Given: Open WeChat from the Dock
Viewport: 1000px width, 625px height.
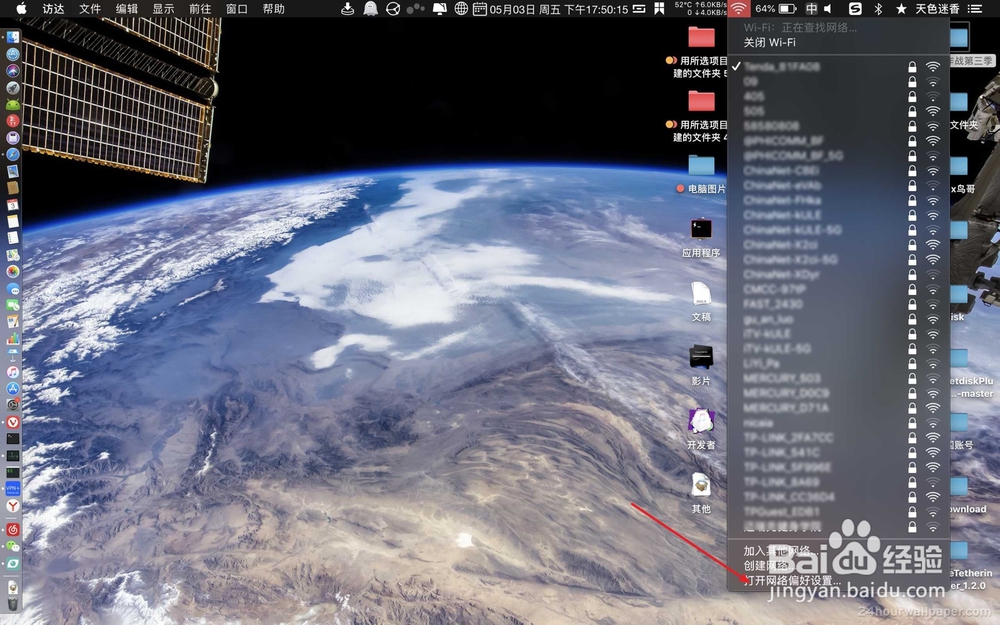Looking at the screenshot, I should [x=13, y=547].
